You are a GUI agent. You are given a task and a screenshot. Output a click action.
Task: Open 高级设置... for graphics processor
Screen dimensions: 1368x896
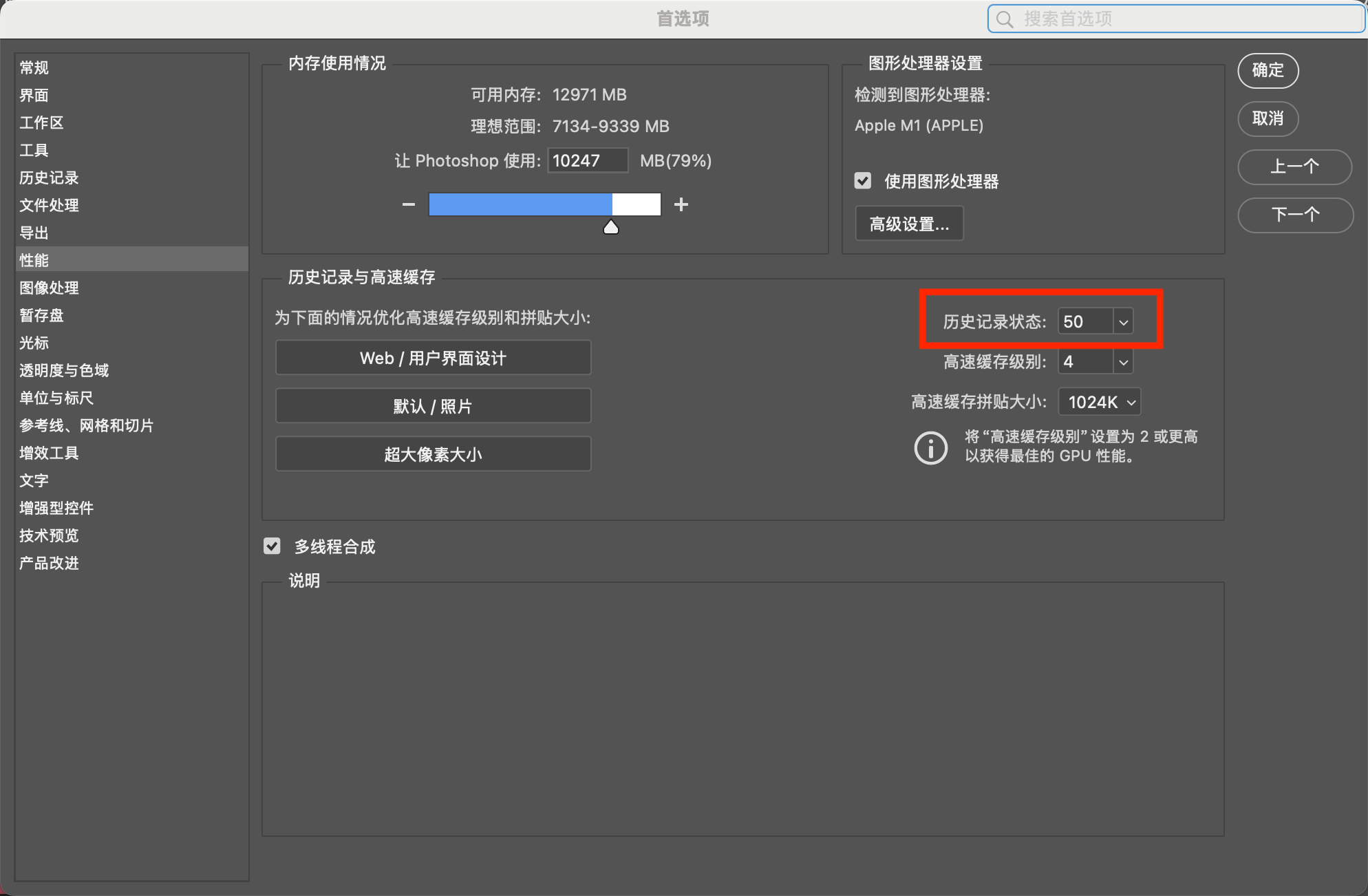tap(909, 224)
